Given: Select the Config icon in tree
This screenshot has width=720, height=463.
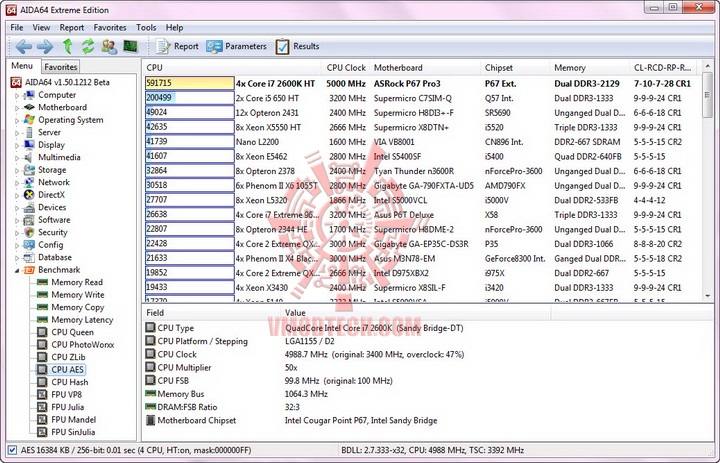Looking at the screenshot, I should click(x=29, y=245).
